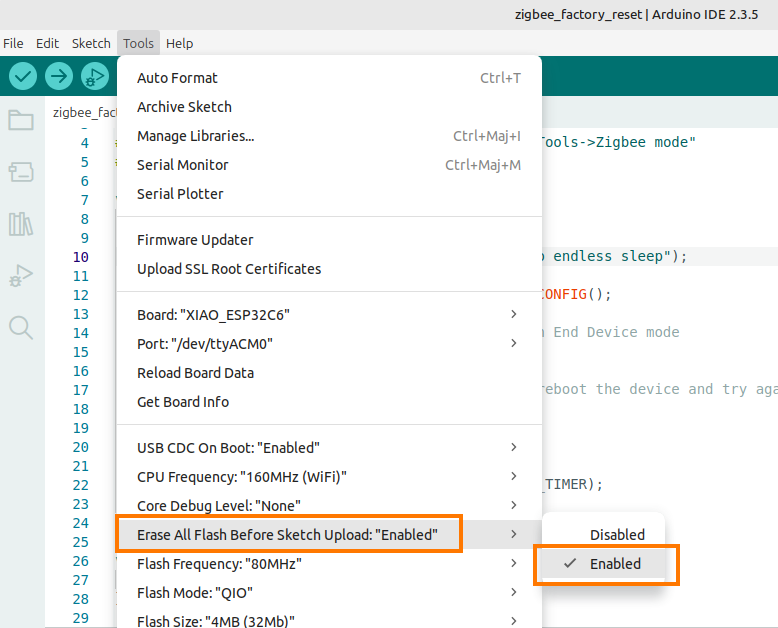
Task: Select the Disabled erase flash option
Action: pos(616,535)
